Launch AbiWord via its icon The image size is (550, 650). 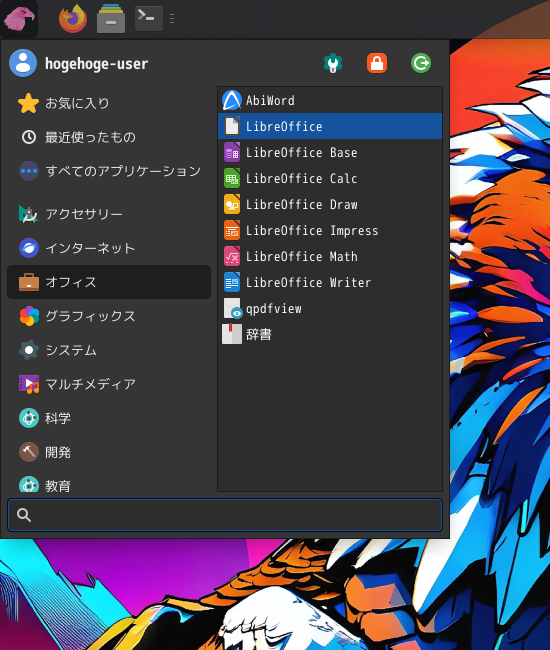232,100
